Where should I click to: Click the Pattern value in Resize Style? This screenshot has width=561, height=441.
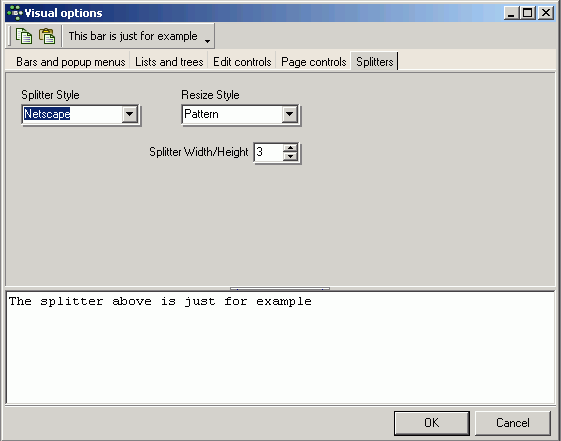[x=201, y=114]
